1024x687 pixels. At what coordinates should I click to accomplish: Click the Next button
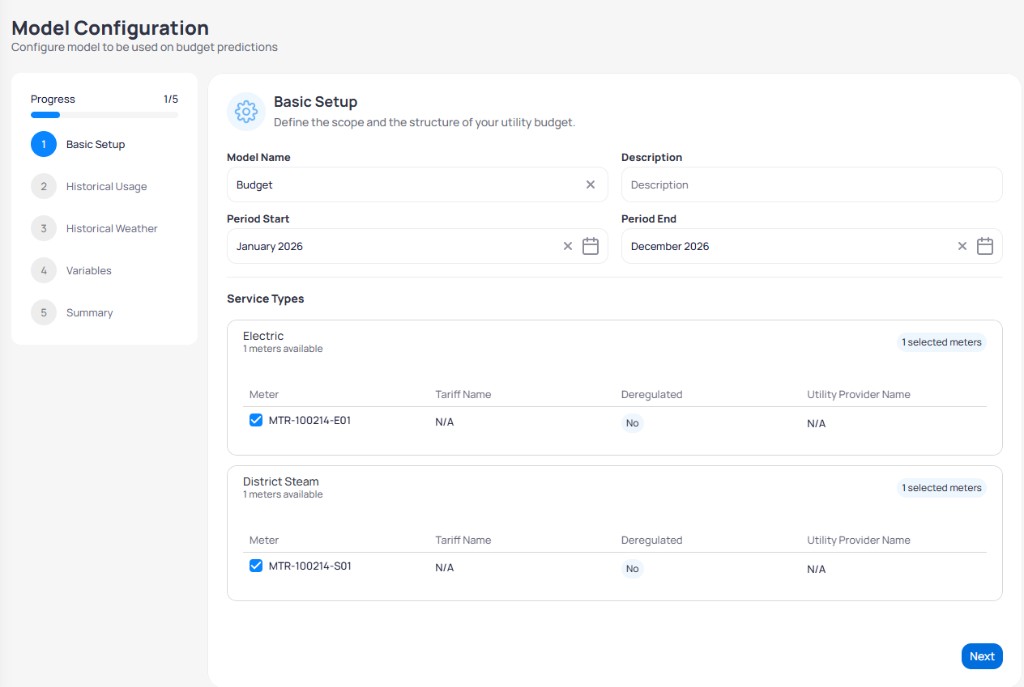(982, 656)
